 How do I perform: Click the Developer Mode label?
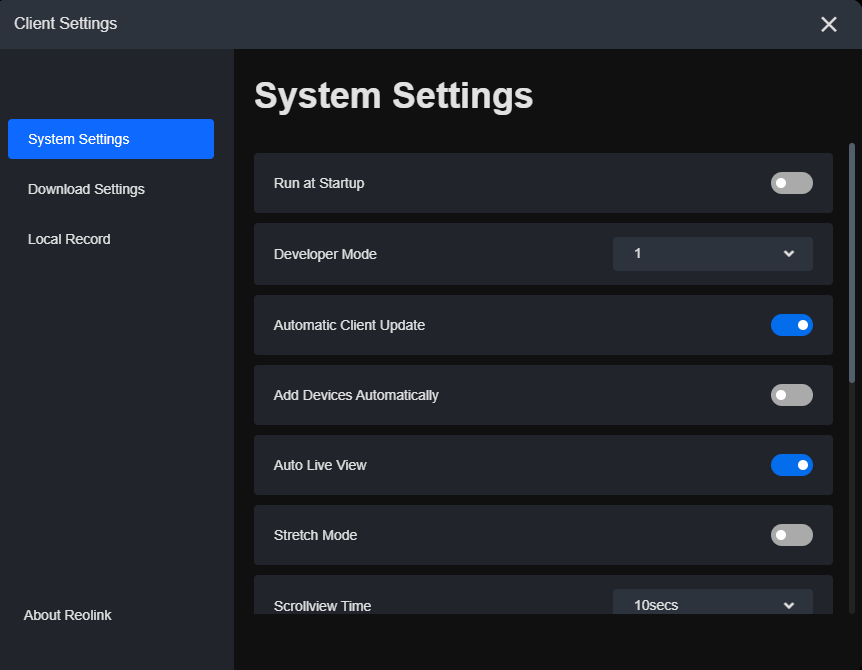(325, 254)
